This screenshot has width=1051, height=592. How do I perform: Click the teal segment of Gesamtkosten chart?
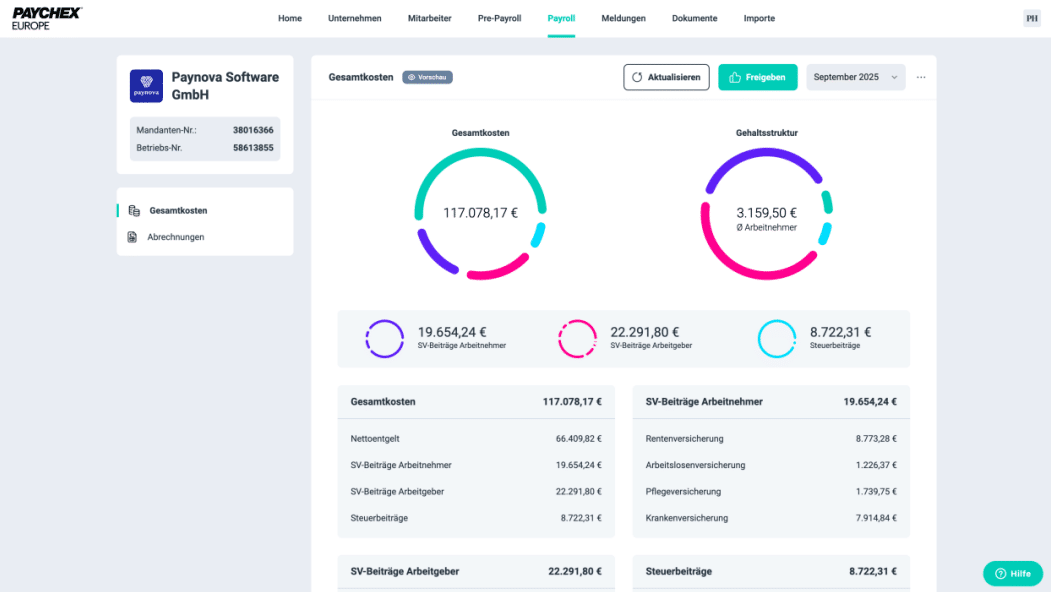pyautogui.click(x=481, y=152)
